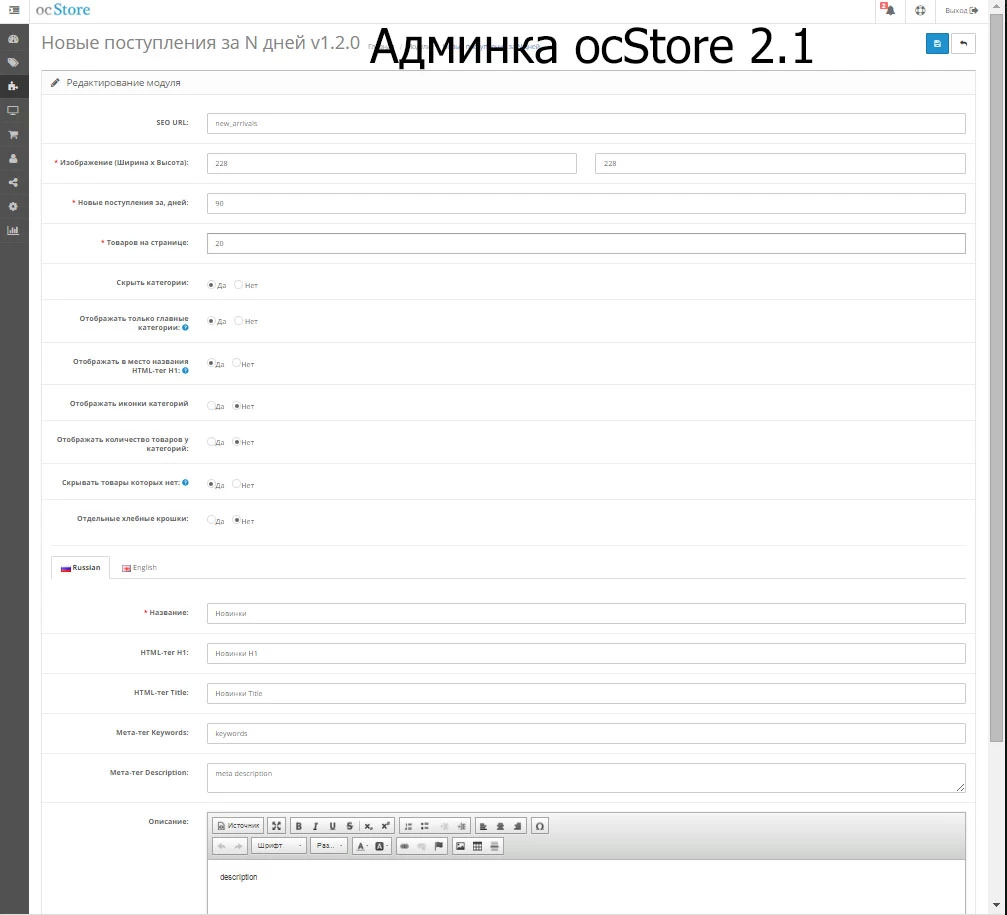
Task: Toggle bold in the description editor
Action: 299,826
